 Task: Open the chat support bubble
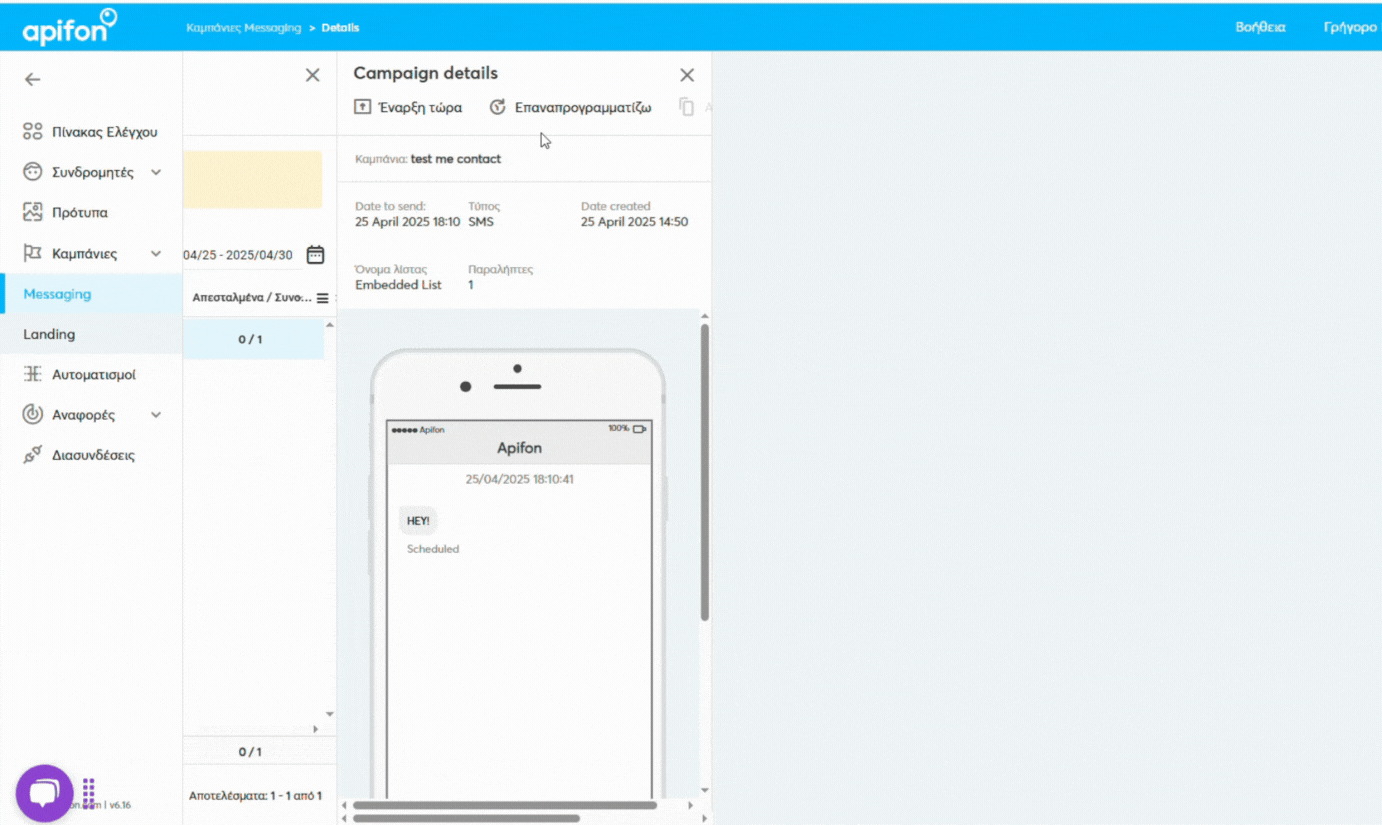[x=44, y=794]
